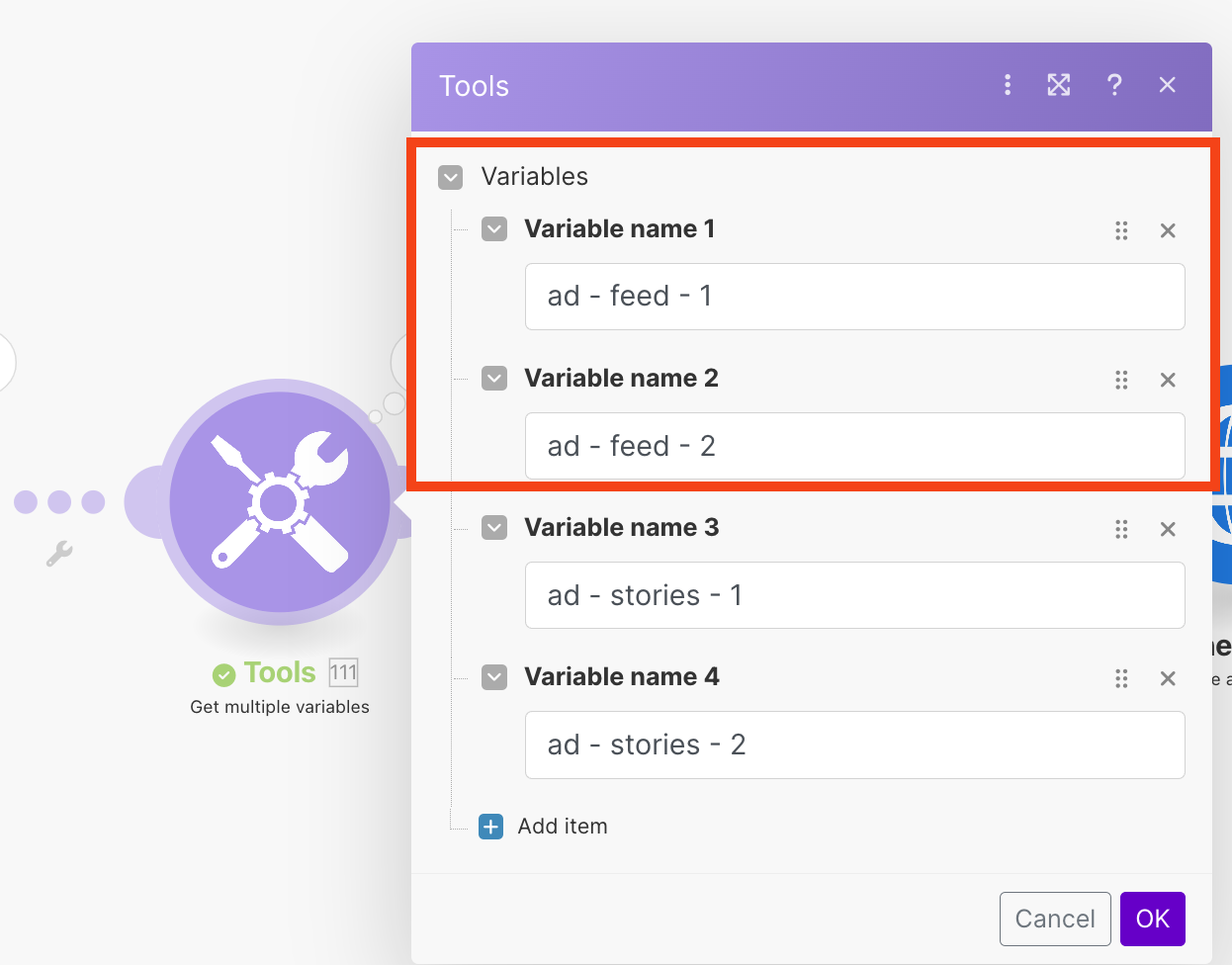Viewport: 1232px width, 965px height.
Task: Expand the Tools dialog to fullscreen
Action: tap(1059, 85)
